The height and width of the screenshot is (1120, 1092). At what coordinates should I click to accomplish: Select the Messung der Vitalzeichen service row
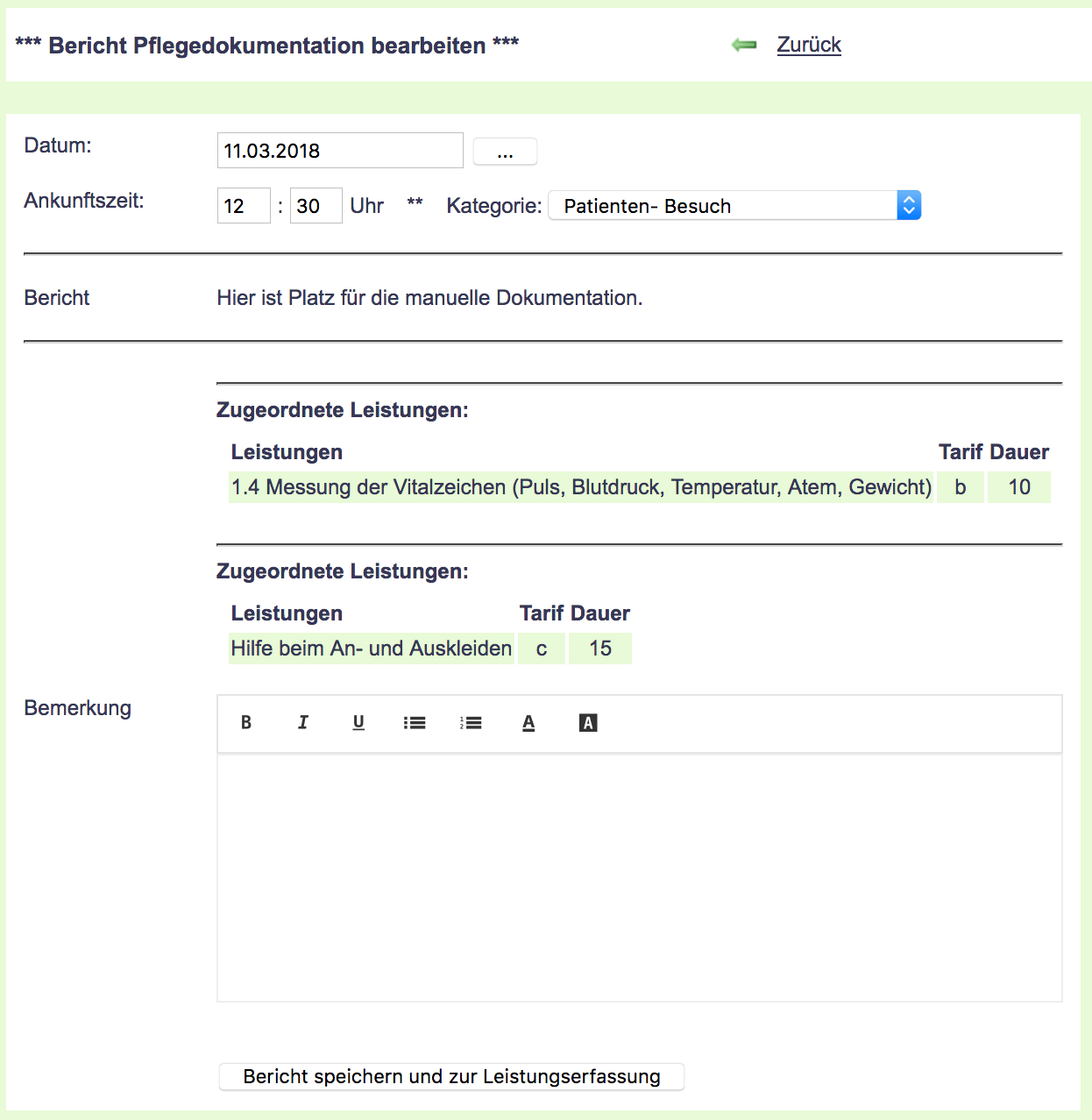(580, 487)
